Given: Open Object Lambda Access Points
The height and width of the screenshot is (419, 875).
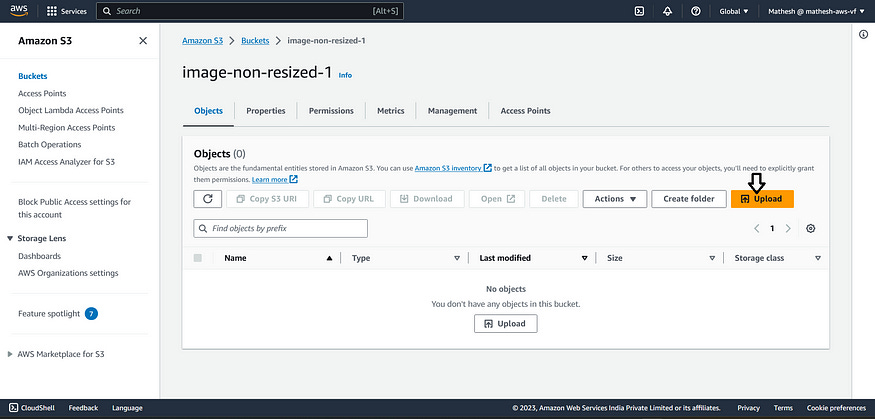Looking at the screenshot, I should 71,110.
